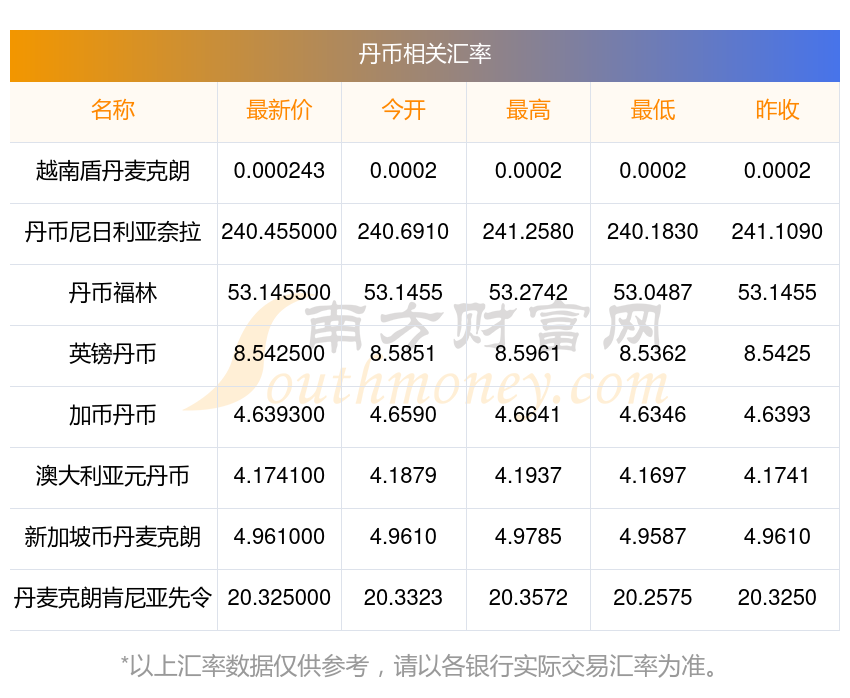The height and width of the screenshot is (698, 850).
Task: Click highest value 4.9785
Action: [528, 537]
